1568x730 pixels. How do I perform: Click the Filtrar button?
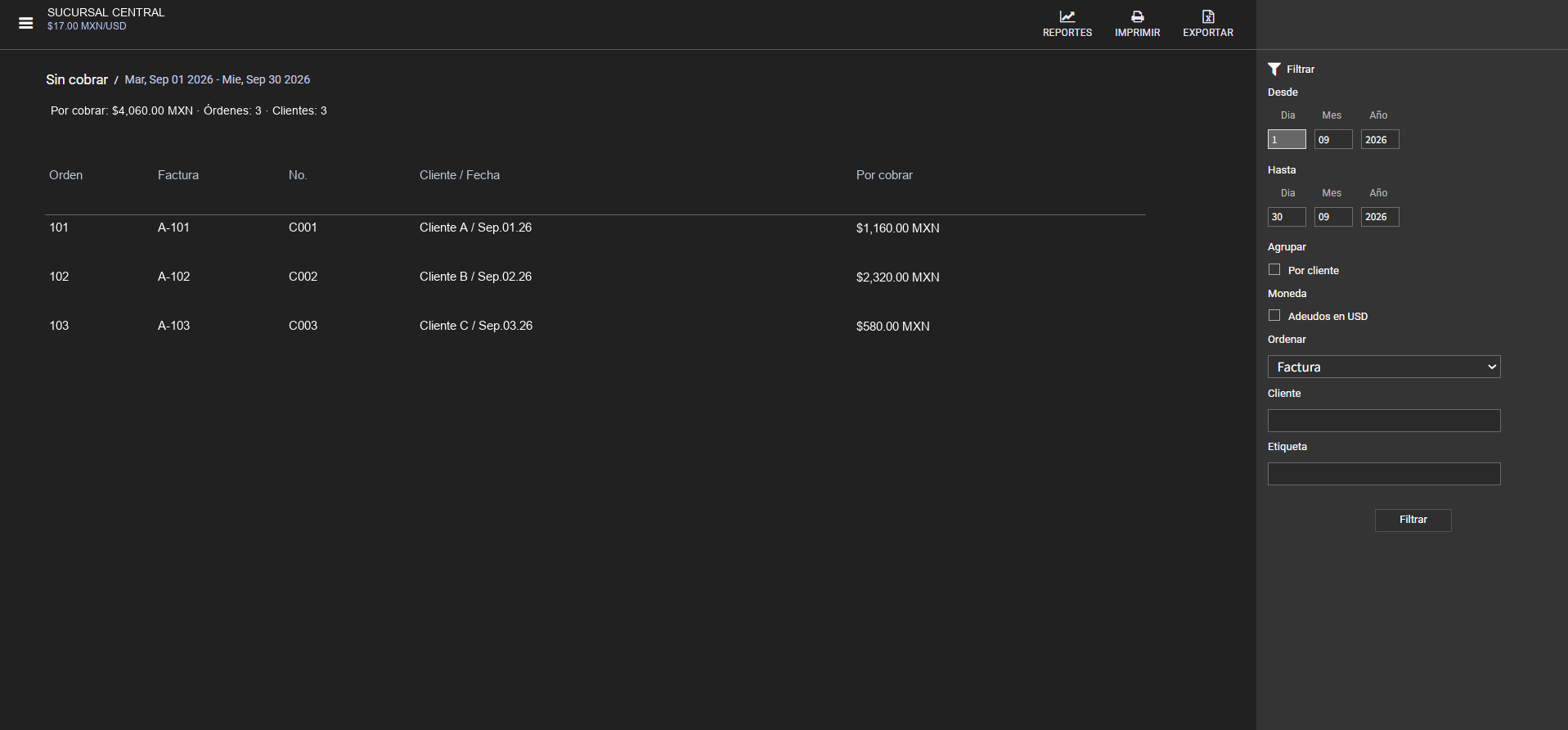(x=1413, y=520)
